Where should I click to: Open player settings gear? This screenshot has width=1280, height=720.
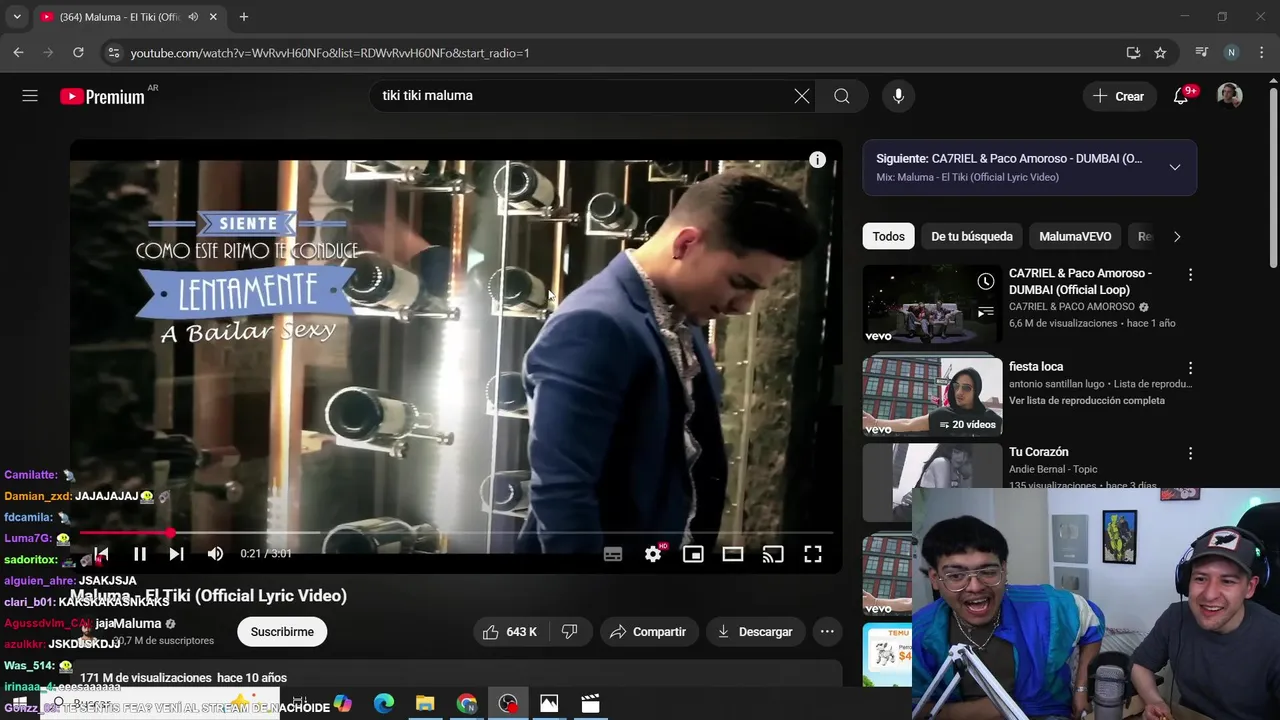[653, 554]
